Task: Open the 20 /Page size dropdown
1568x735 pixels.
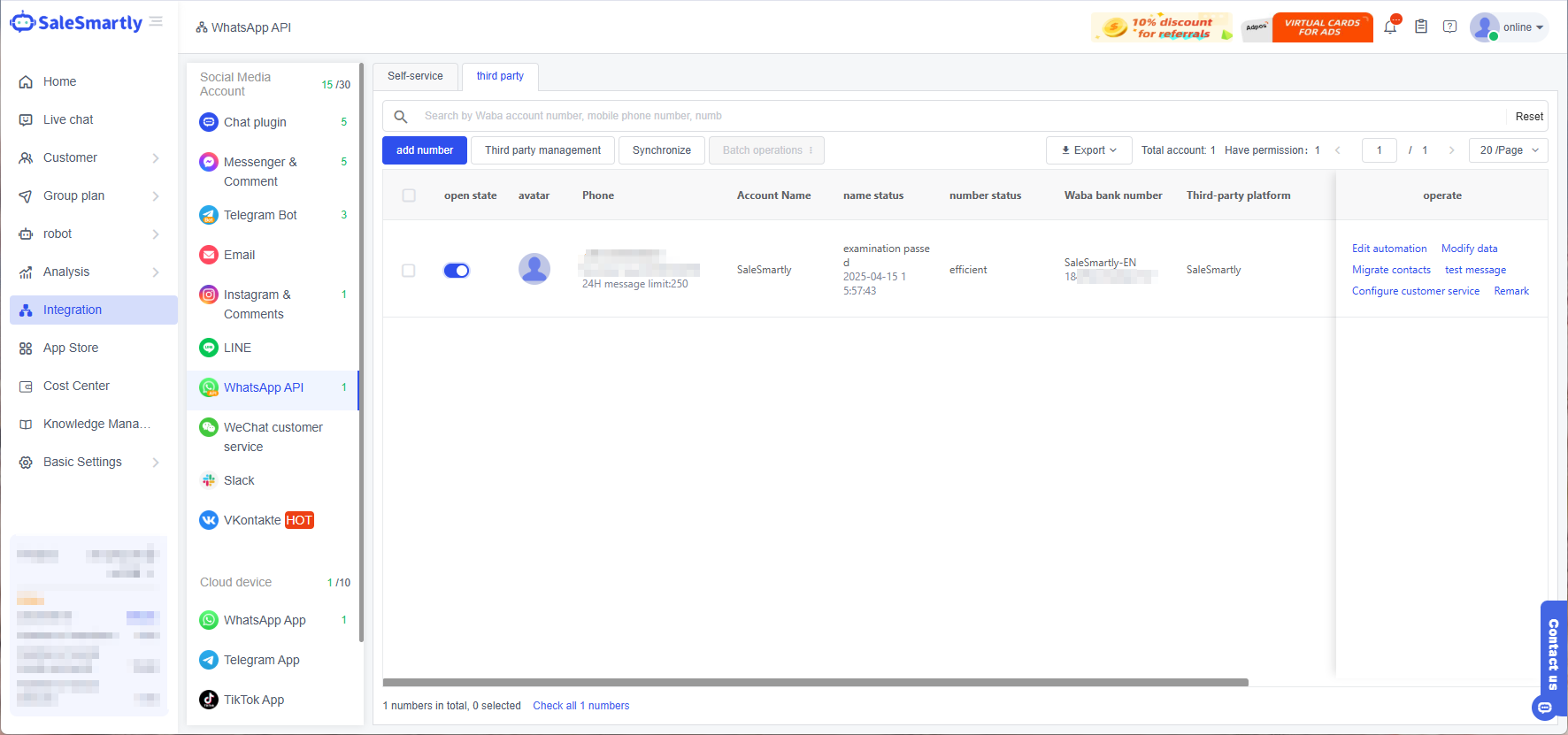Action: [x=1508, y=150]
